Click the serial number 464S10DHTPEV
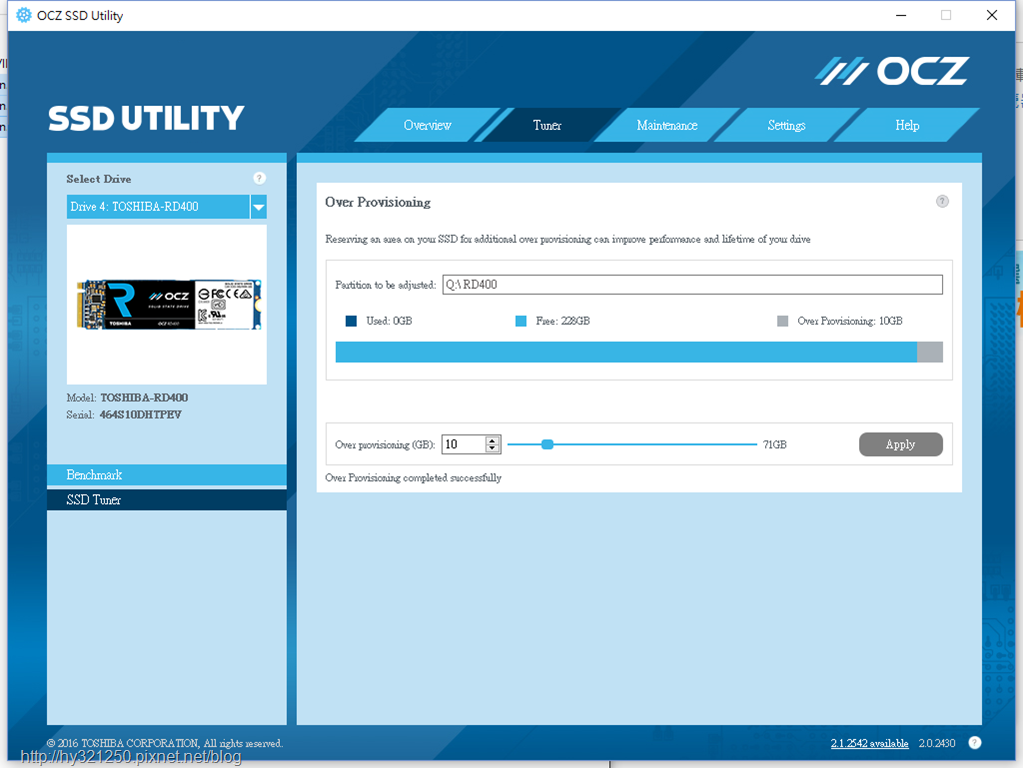 140,414
